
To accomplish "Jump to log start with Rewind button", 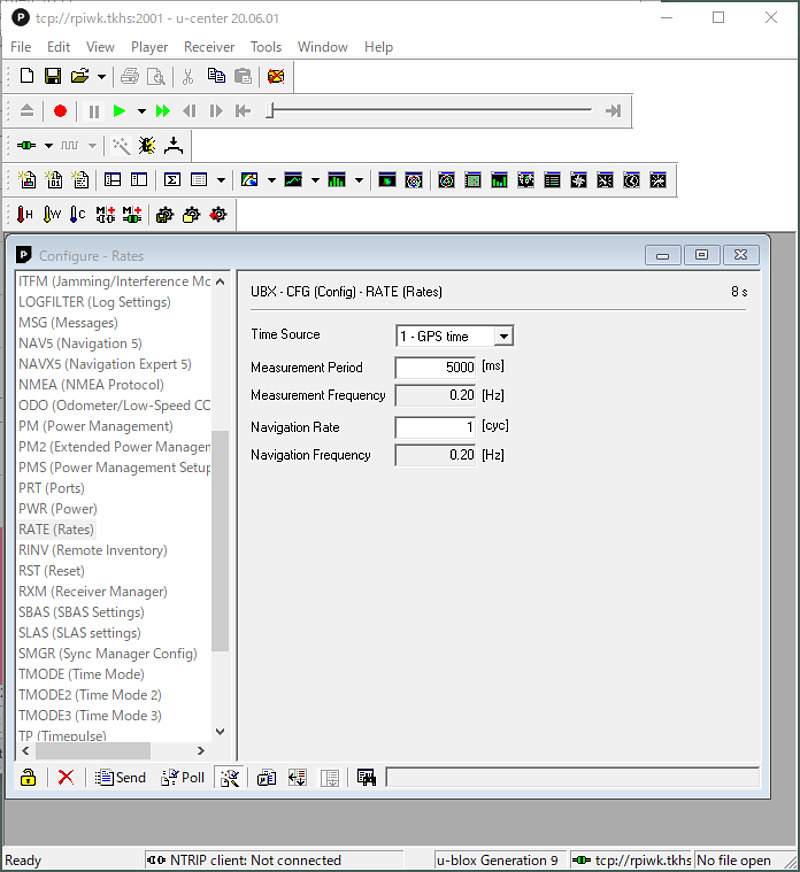I will (x=242, y=111).
